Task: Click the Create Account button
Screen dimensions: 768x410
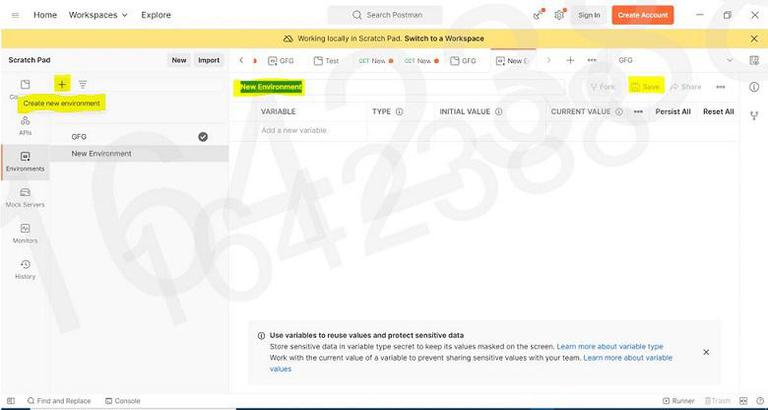Action: point(643,15)
